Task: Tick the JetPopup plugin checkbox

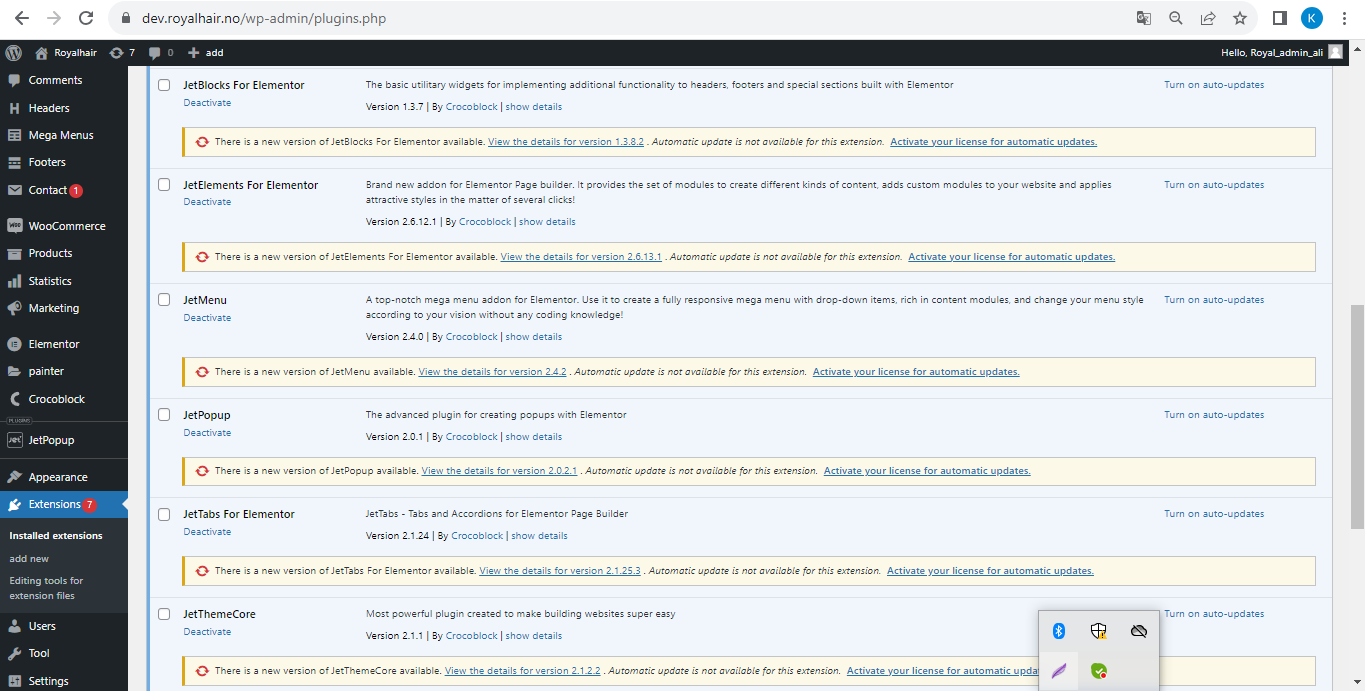Action: (164, 415)
